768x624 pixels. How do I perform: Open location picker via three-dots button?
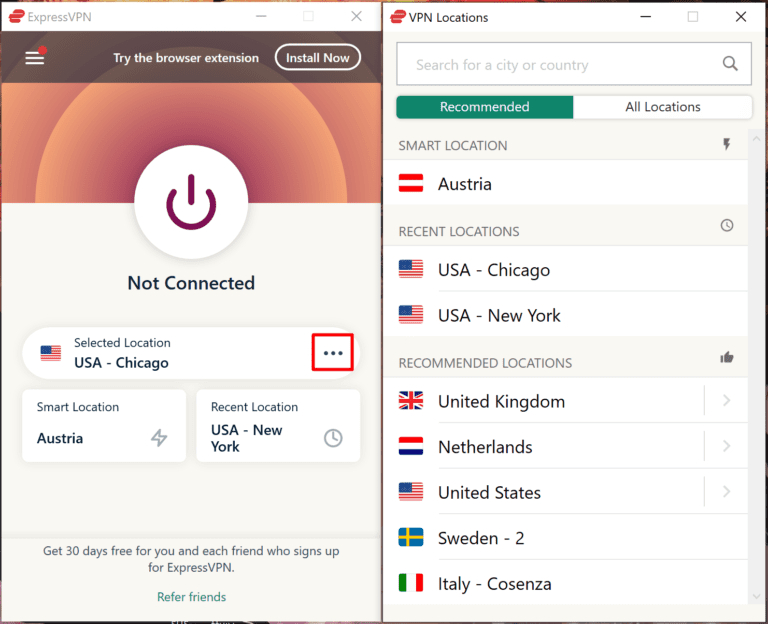tap(333, 353)
